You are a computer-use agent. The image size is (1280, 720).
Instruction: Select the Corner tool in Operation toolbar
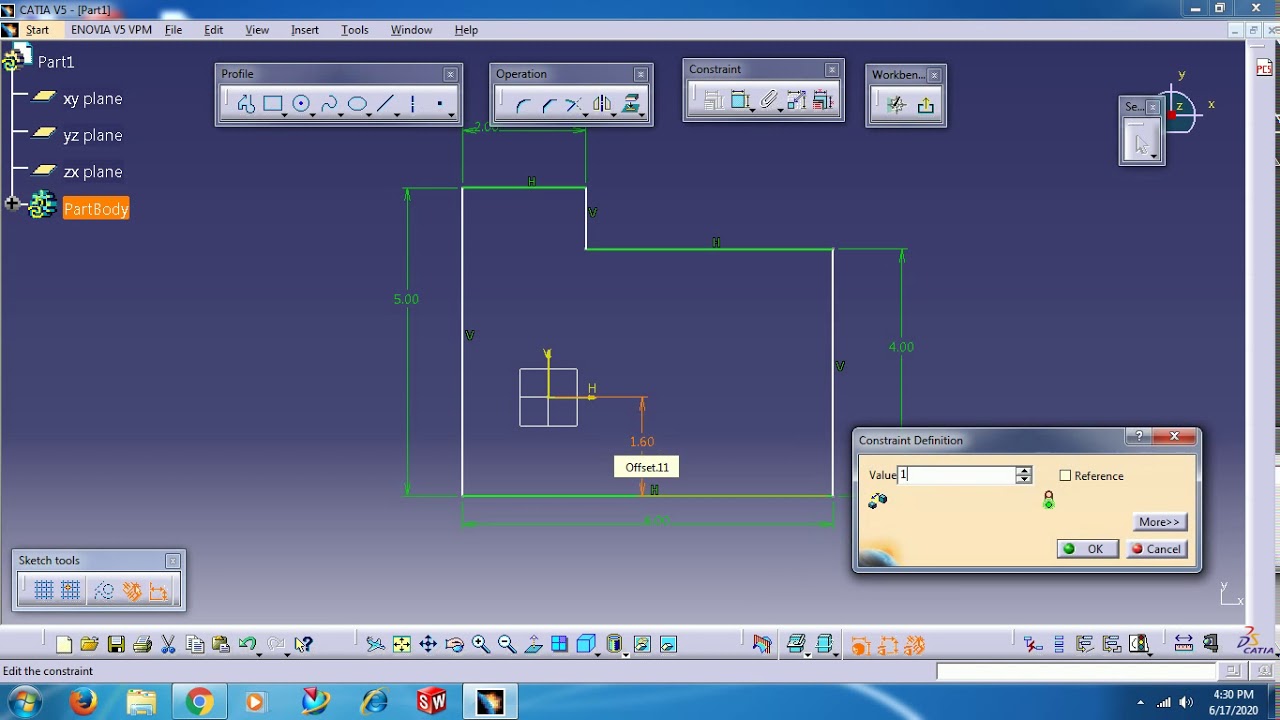tap(522, 104)
